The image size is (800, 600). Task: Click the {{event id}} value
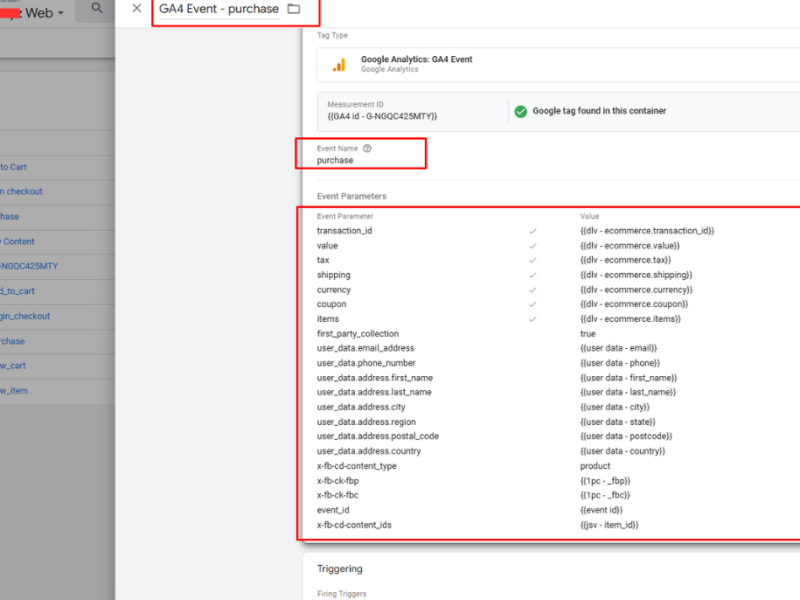pyautogui.click(x=602, y=510)
